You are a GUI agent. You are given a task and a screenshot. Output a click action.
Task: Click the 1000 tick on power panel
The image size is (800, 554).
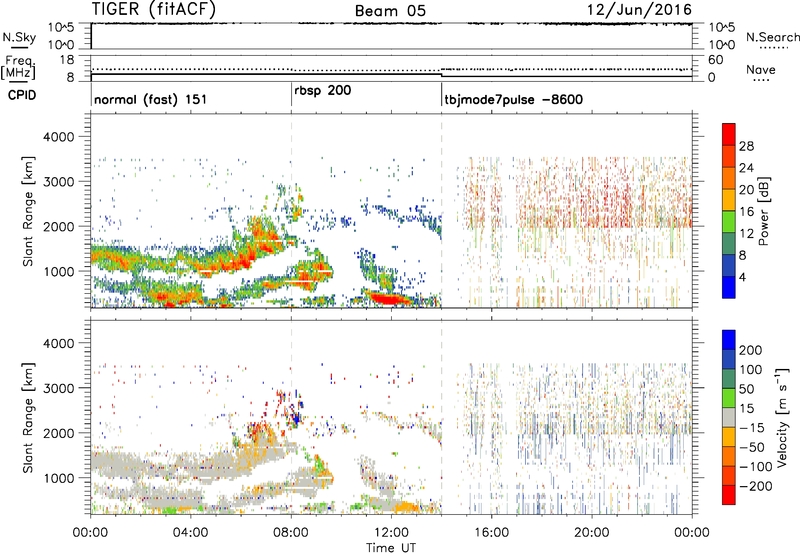pos(58,271)
